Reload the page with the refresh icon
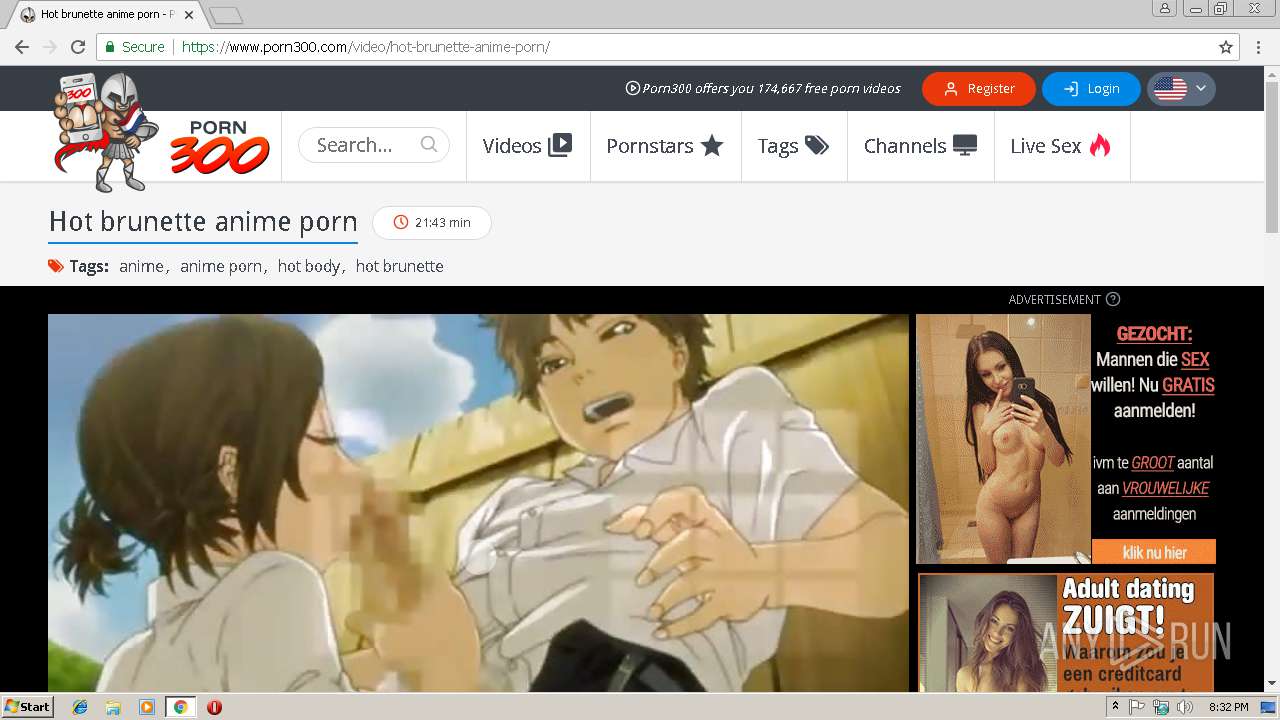 [x=78, y=47]
